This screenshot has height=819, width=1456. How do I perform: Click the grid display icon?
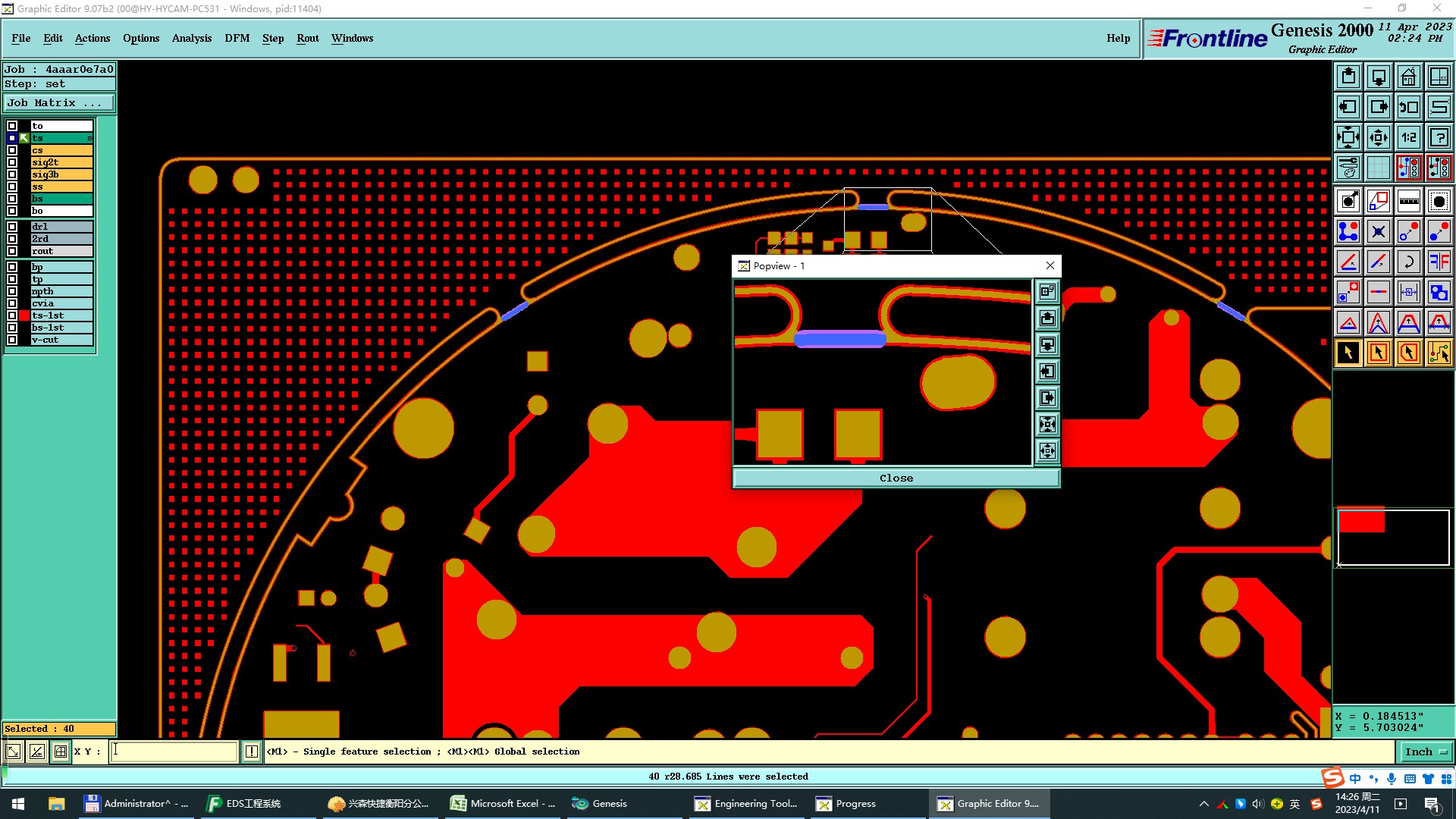click(1378, 168)
